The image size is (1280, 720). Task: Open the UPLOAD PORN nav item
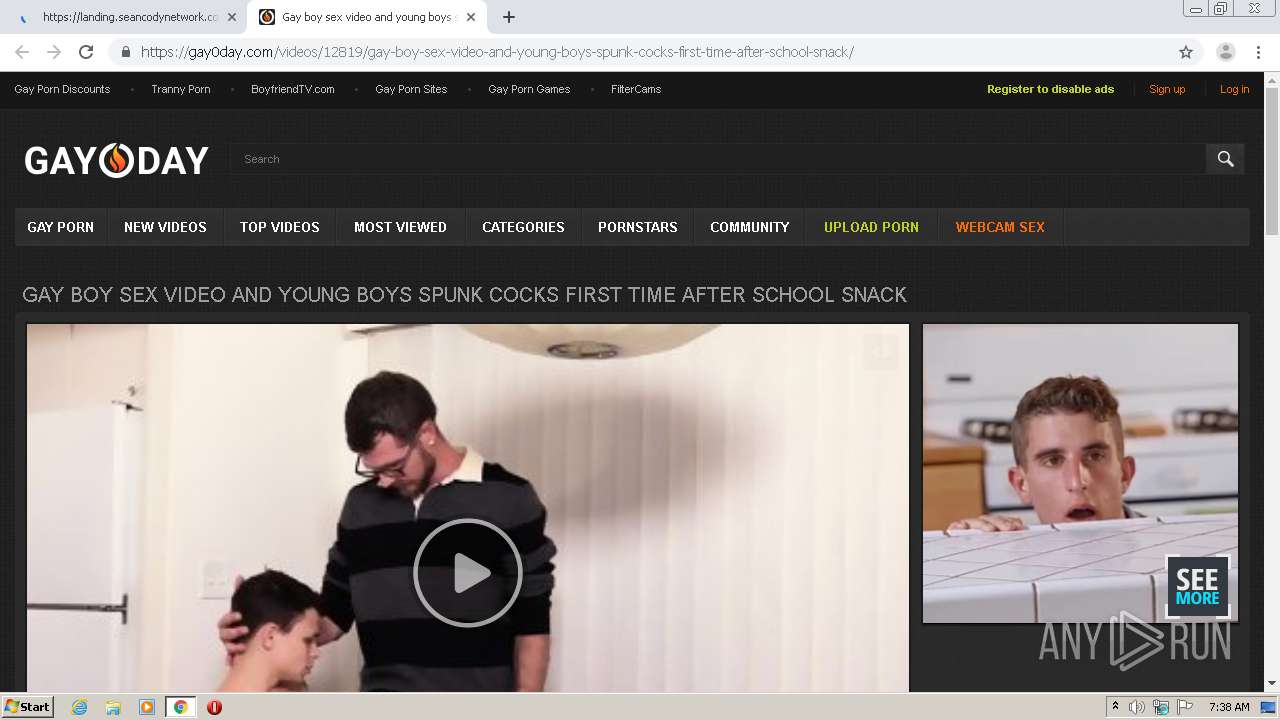click(871, 227)
